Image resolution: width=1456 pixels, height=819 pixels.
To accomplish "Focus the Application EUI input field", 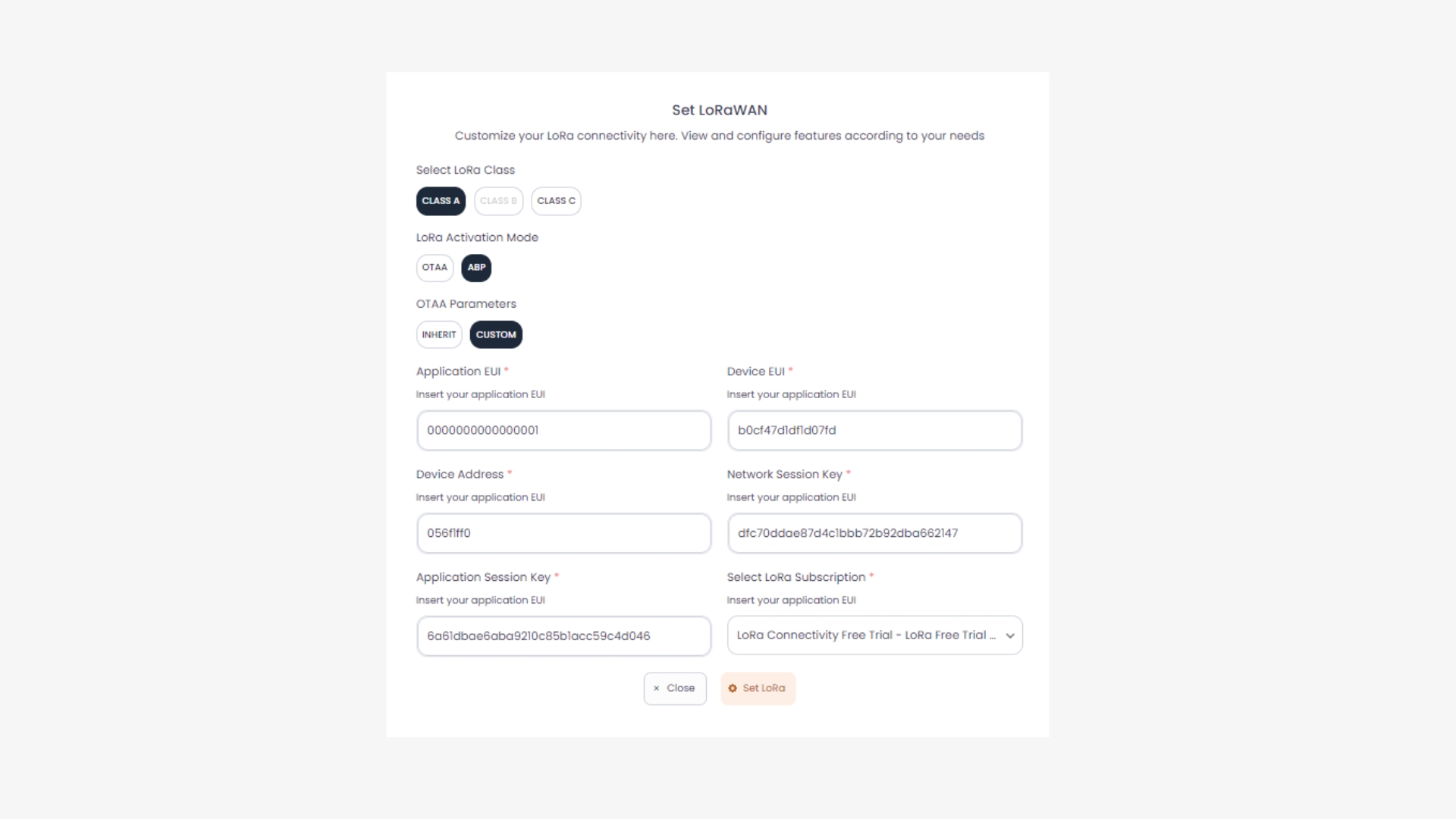I will [x=563, y=431].
